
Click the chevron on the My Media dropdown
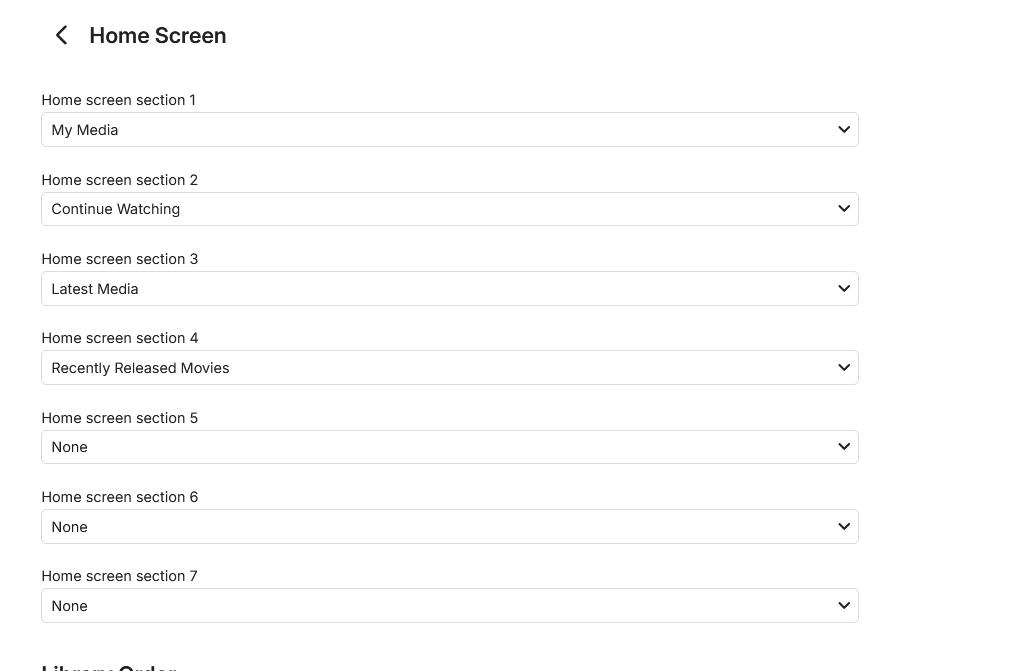(843, 130)
